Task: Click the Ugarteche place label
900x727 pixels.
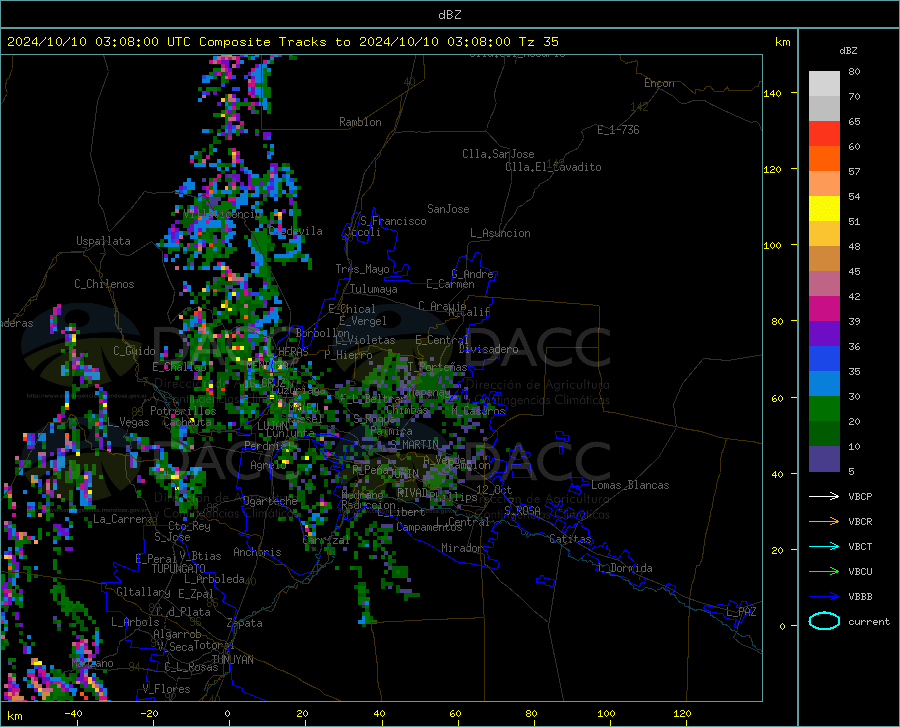Action: point(270,501)
